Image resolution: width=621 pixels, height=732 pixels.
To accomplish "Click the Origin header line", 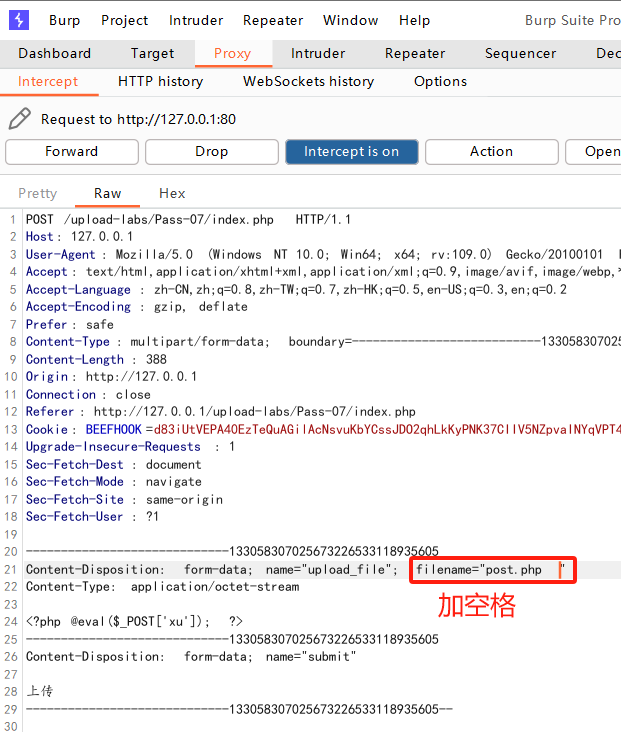I will tap(111, 377).
